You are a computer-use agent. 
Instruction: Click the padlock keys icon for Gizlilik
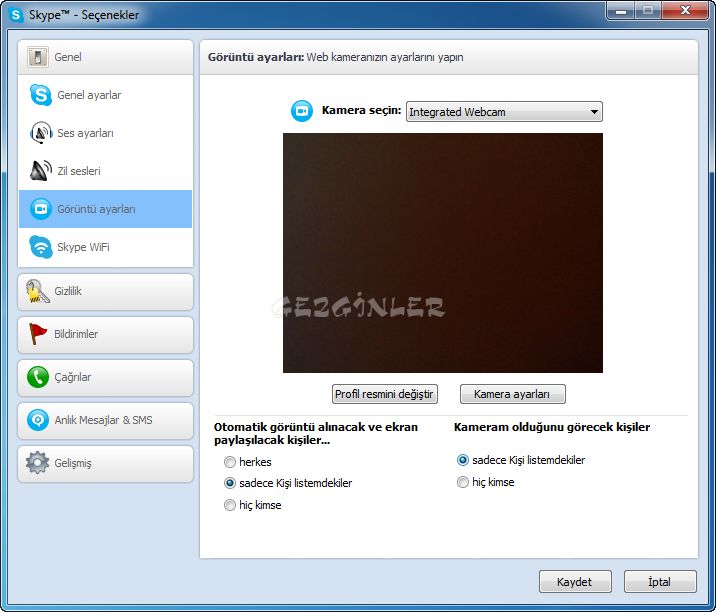pos(37,291)
